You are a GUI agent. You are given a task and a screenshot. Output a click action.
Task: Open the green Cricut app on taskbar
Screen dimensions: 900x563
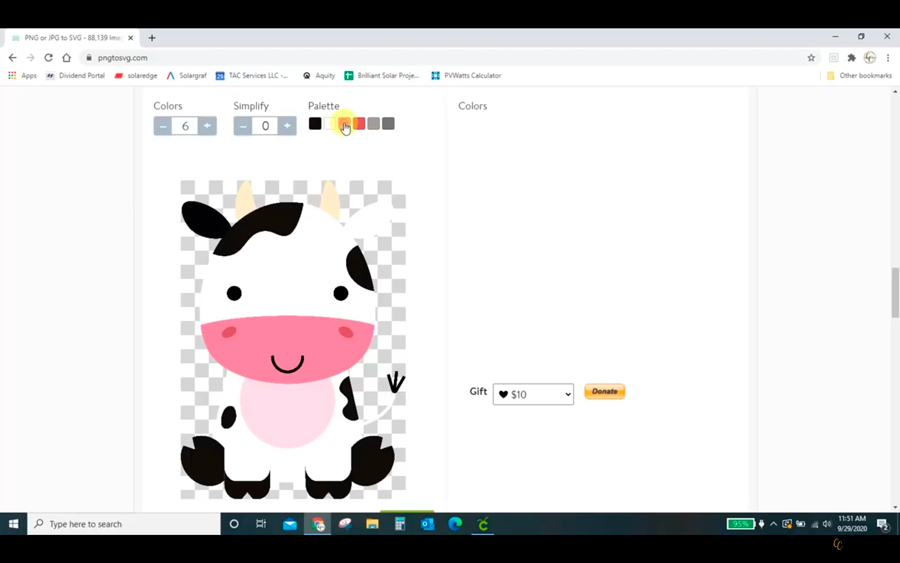pos(483,524)
